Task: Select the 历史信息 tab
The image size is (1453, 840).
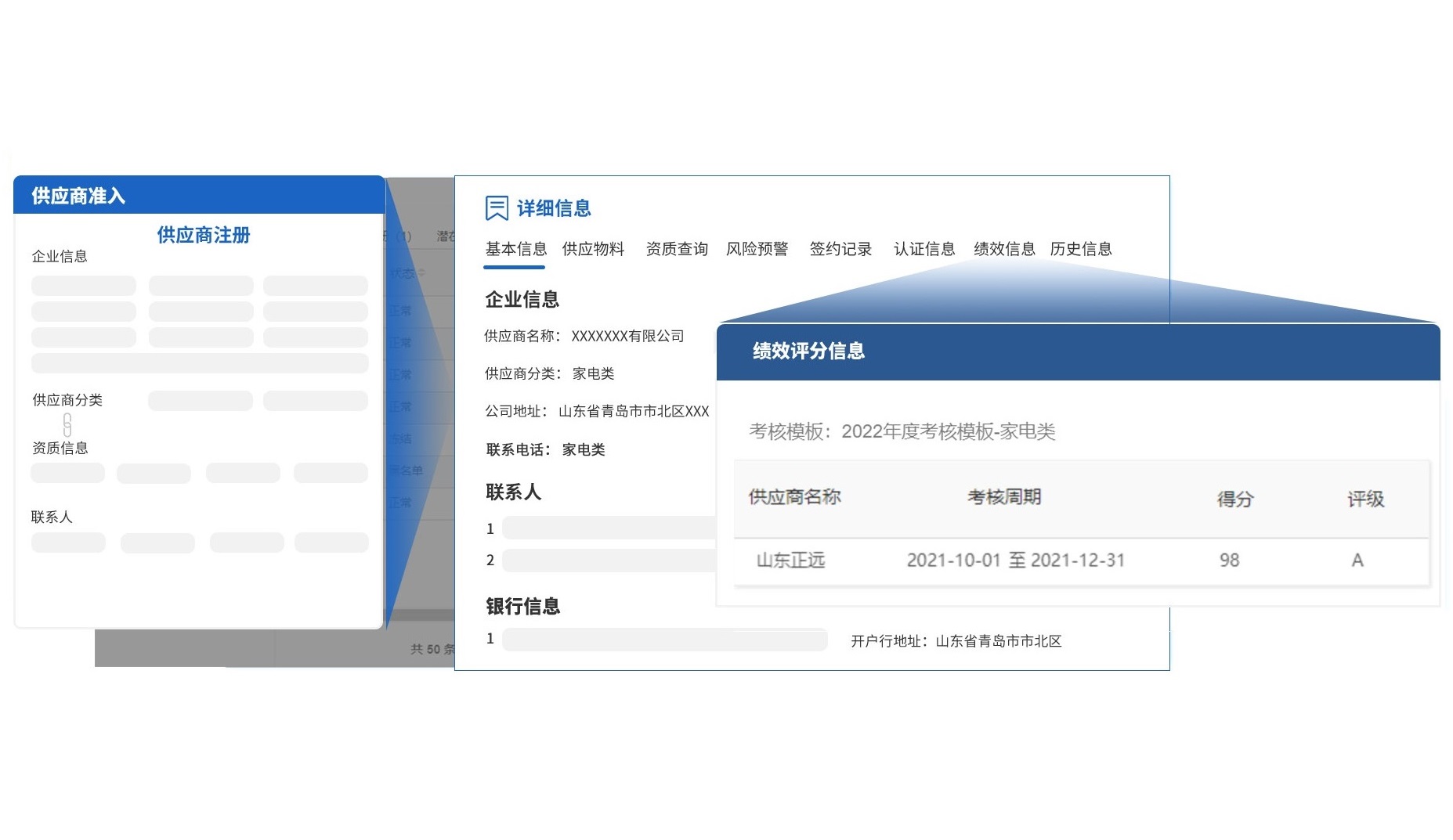Action: [x=1081, y=249]
